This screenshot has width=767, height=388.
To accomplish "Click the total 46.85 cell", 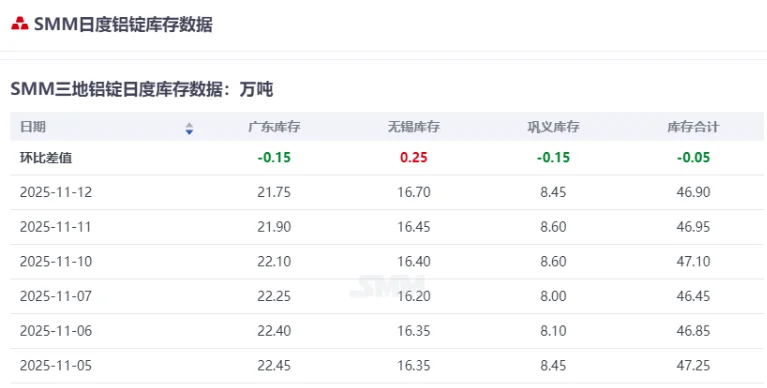I will pyautogui.click(x=693, y=331).
